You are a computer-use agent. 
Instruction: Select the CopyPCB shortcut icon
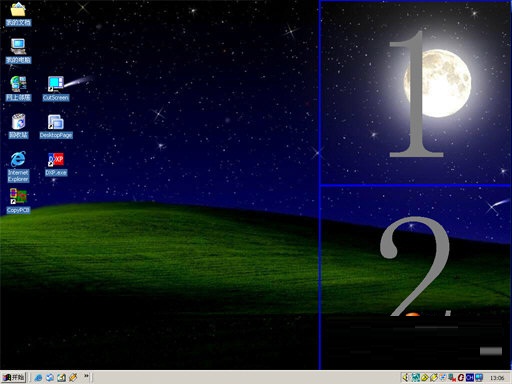[x=18, y=201]
